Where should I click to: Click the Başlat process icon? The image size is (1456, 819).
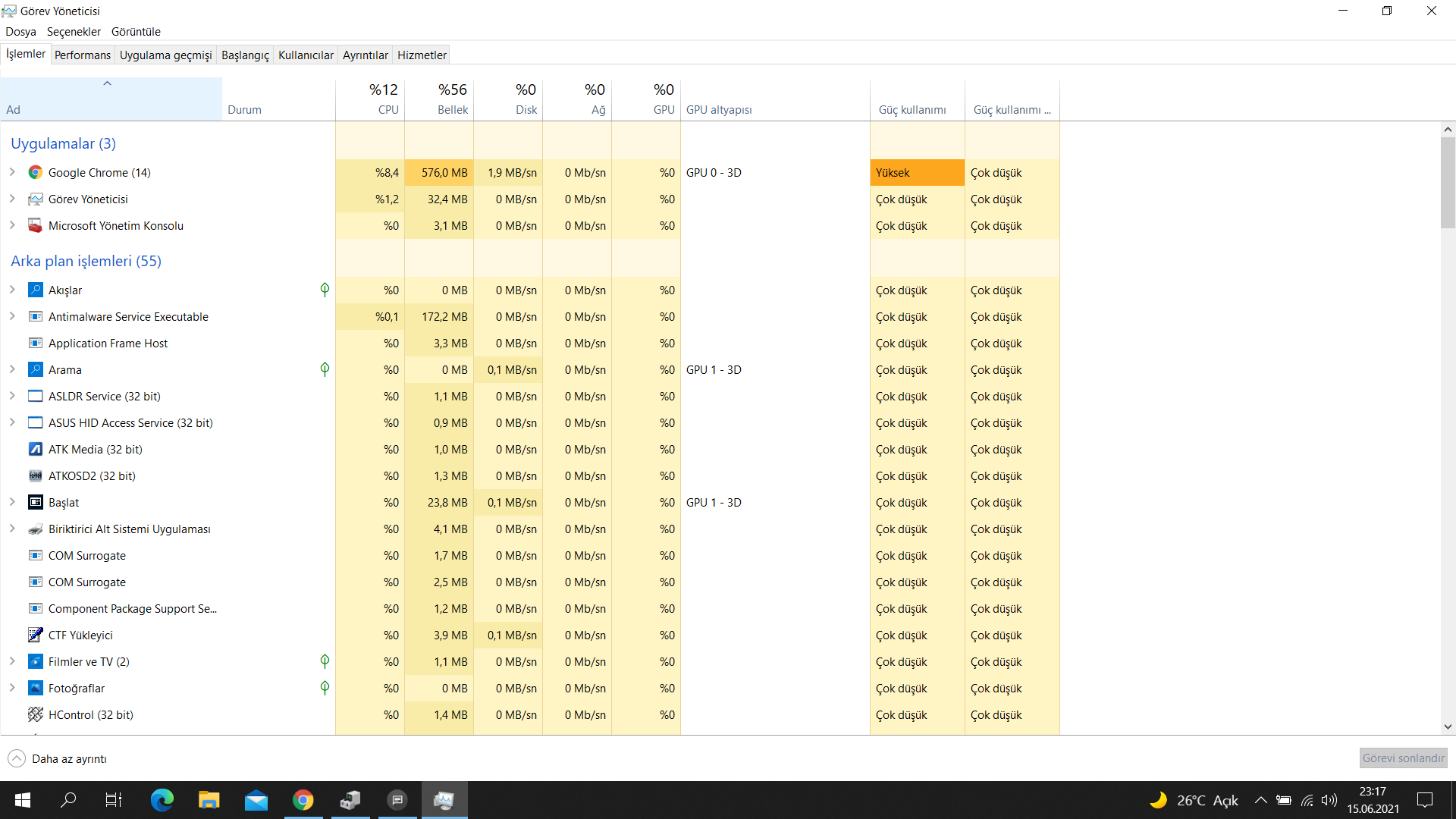35,503
